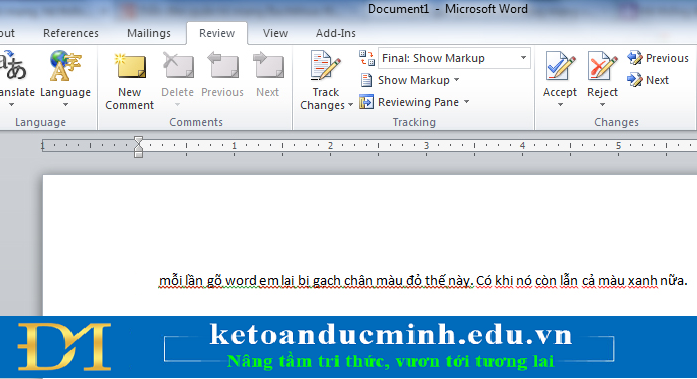Viewport: 697px width, 379px height.
Task: Click the Reviewing Pane icon
Action: tap(366, 102)
